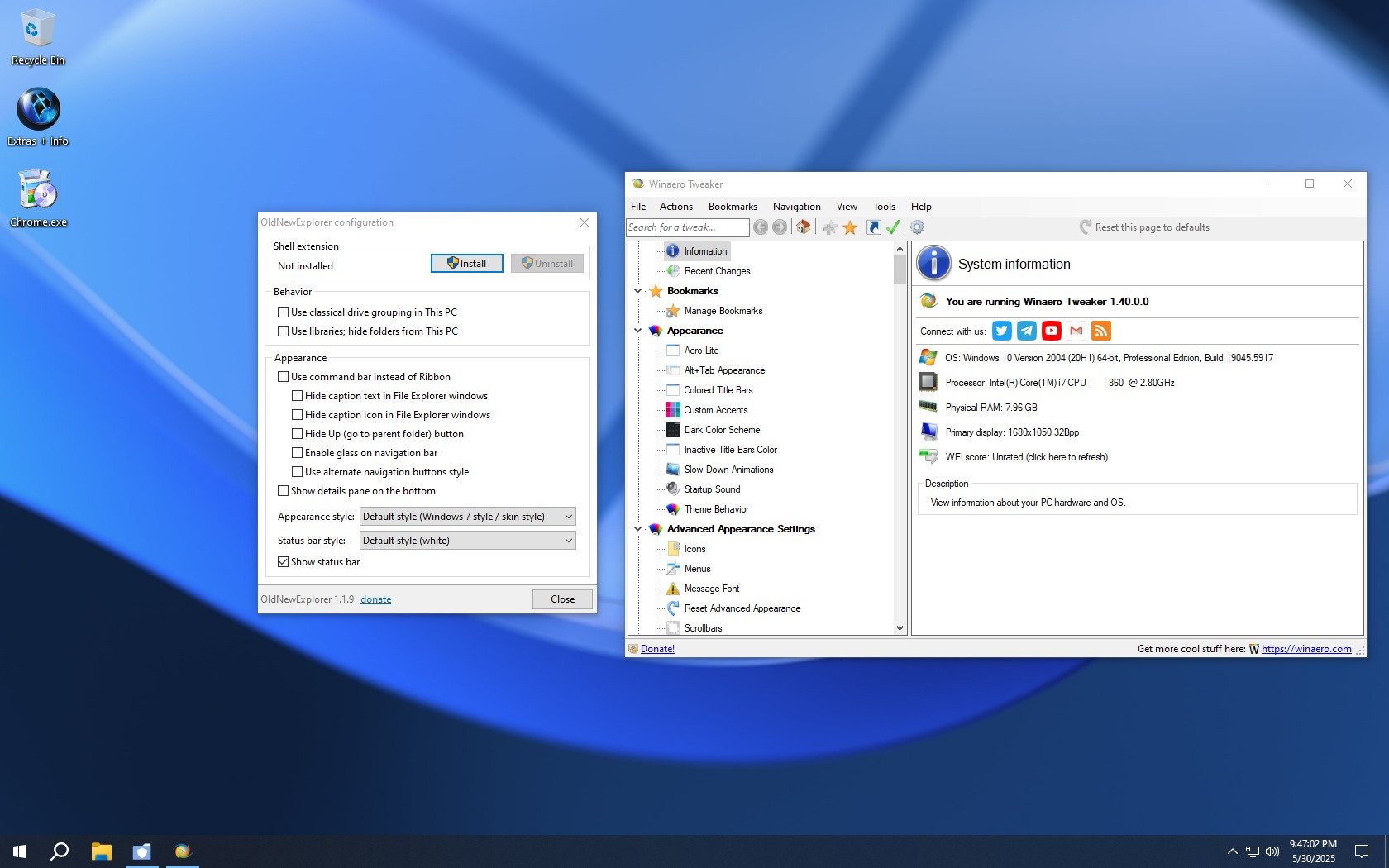Image resolution: width=1389 pixels, height=868 pixels.
Task: Open the Appearance style dropdown
Action: point(467,517)
